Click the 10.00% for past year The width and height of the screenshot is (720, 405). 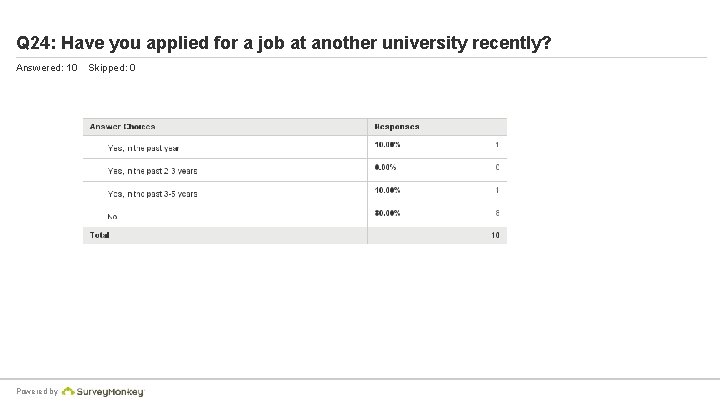(388, 145)
